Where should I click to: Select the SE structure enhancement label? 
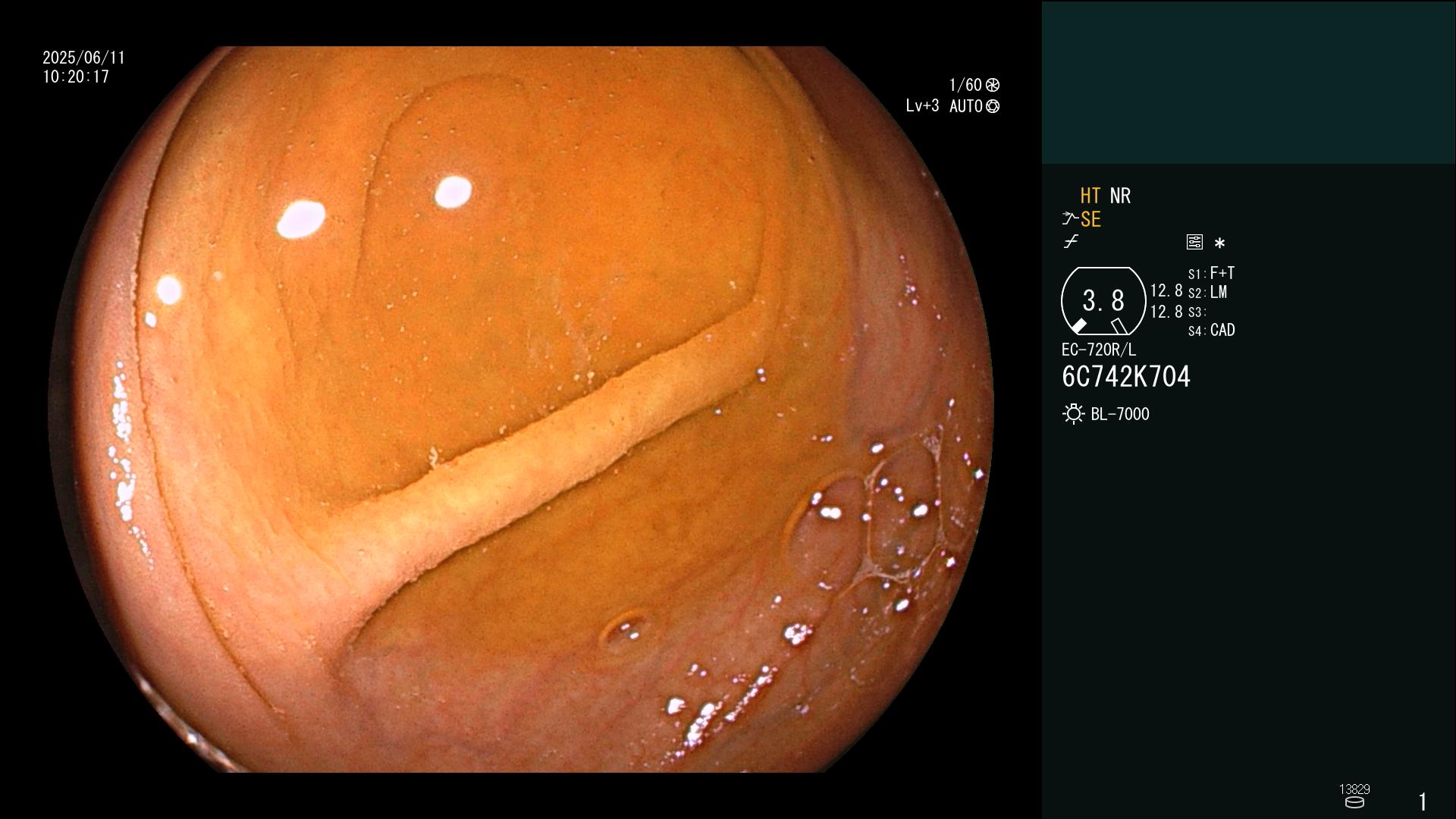(1090, 219)
